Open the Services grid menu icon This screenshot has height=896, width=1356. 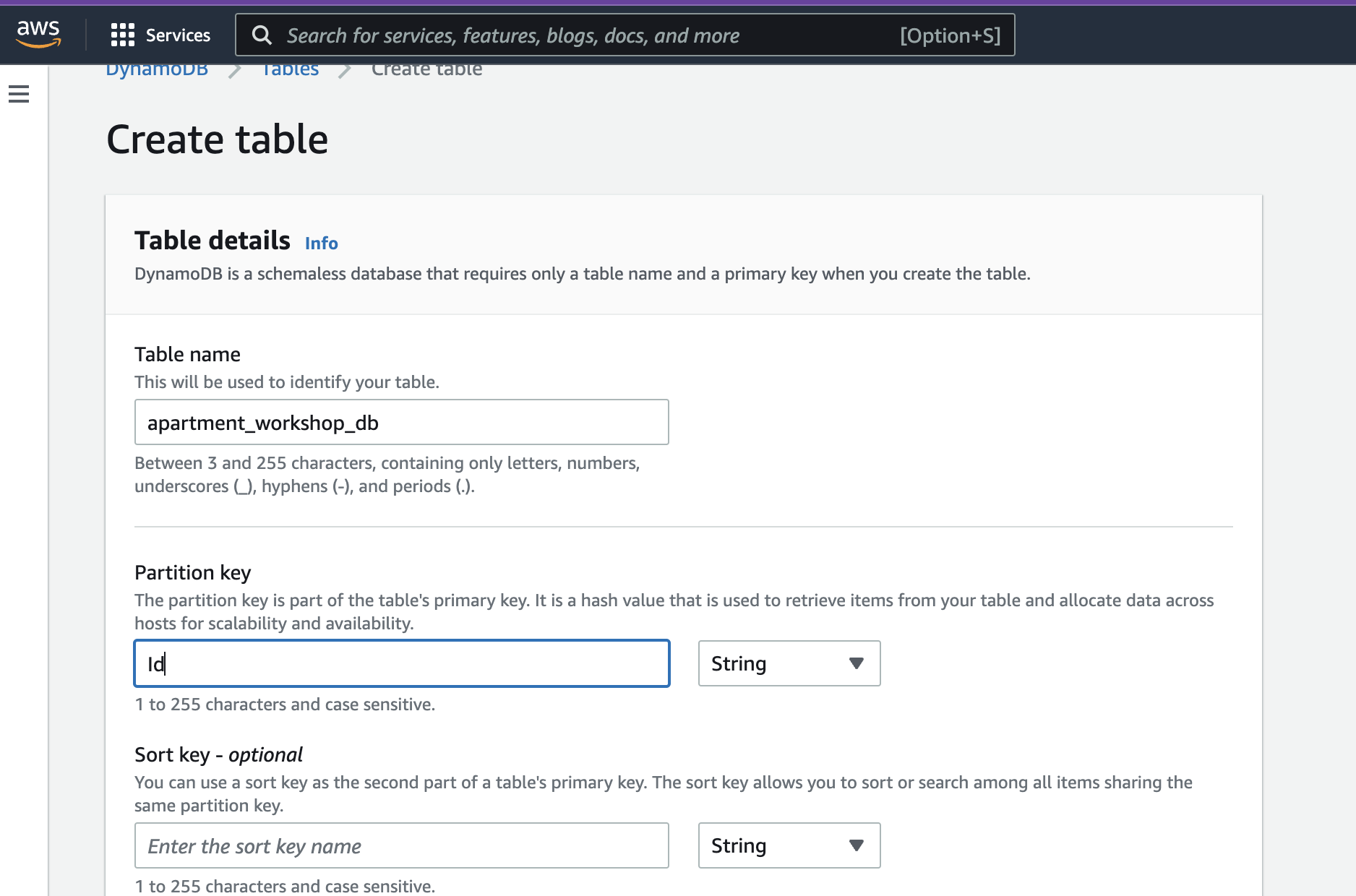pyautogui.click(x=123, y=35)
